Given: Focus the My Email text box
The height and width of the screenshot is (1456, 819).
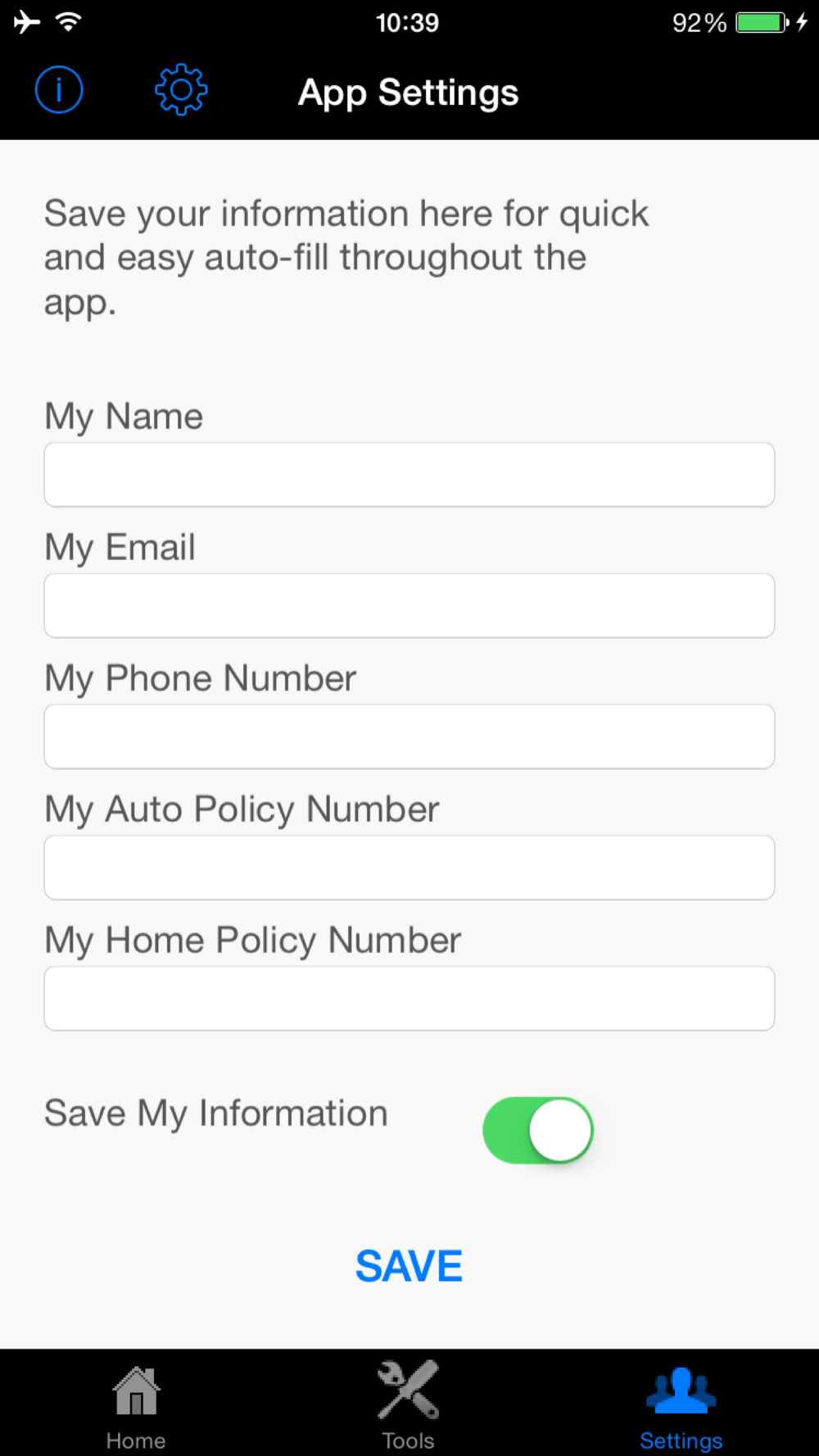Looking at the screenshot, I should [x=409, y=606].
